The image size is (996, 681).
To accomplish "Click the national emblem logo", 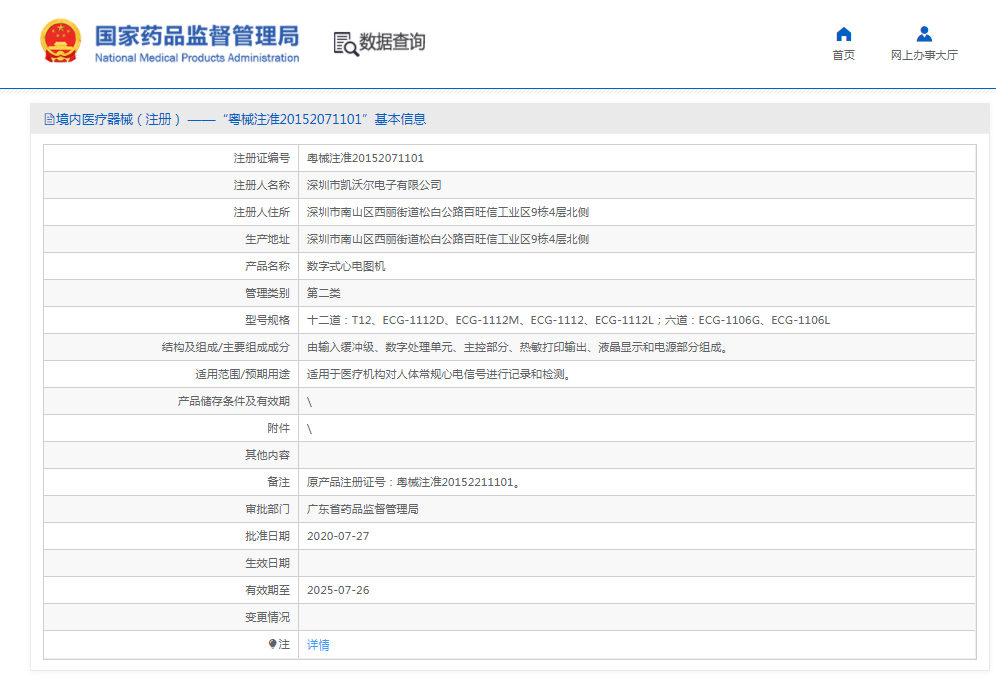I will [x=61, y=42].
